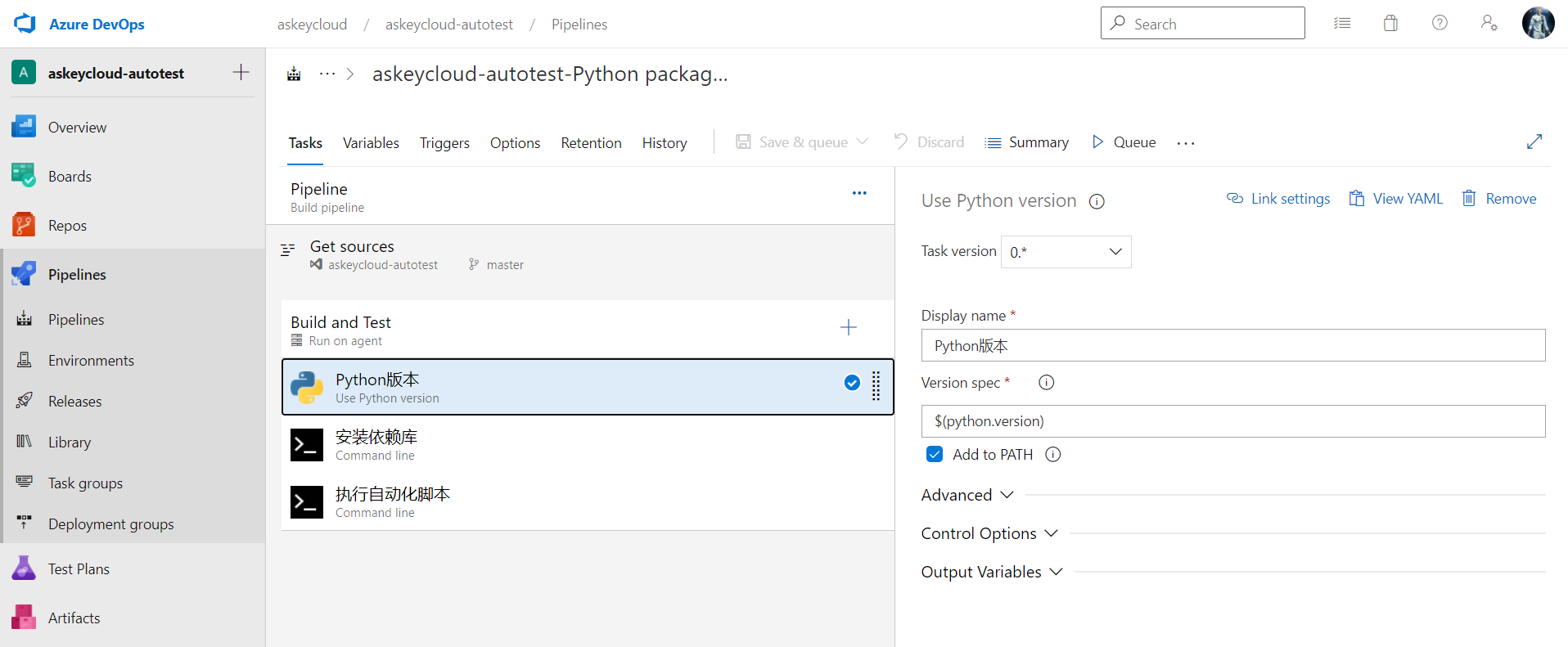
Task: Expand the Control Options section
Action: [x=989, y=533]
